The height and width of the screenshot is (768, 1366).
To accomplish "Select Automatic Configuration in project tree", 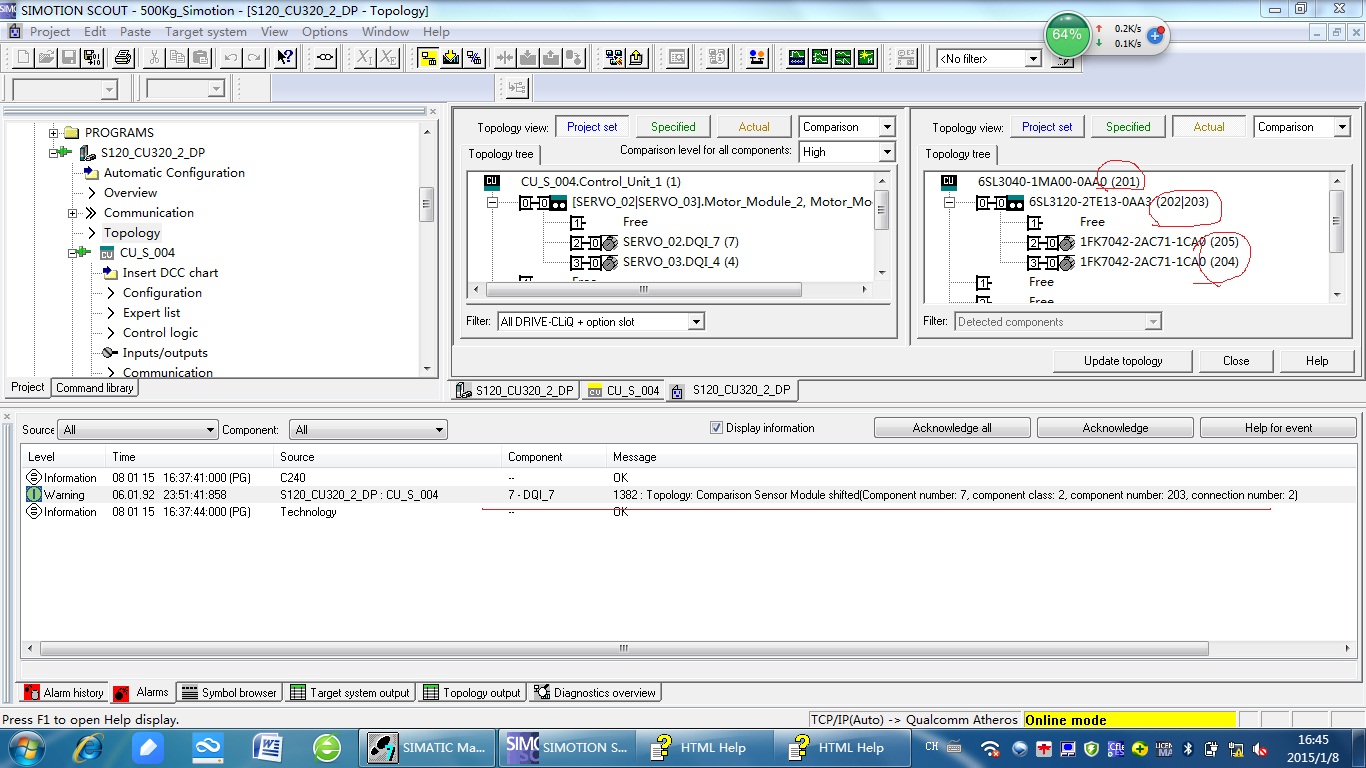I will pyautogui.click(x=174, y=173).
